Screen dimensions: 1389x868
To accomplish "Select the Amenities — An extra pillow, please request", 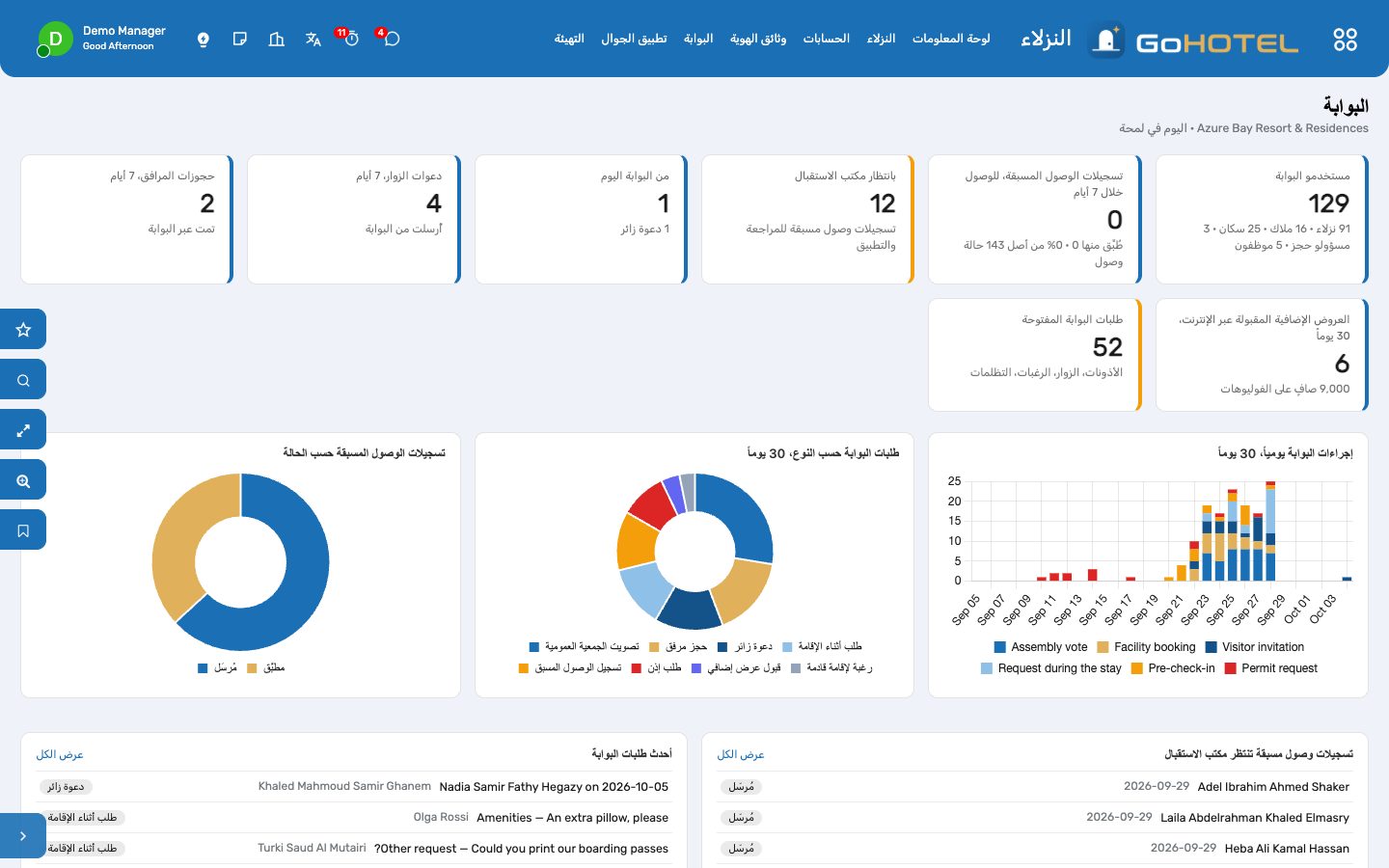I will click(354, 818).
